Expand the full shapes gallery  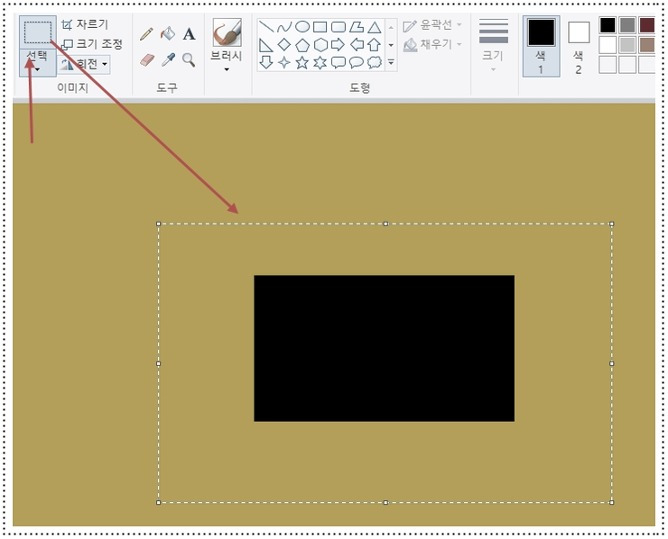point(391,63)
